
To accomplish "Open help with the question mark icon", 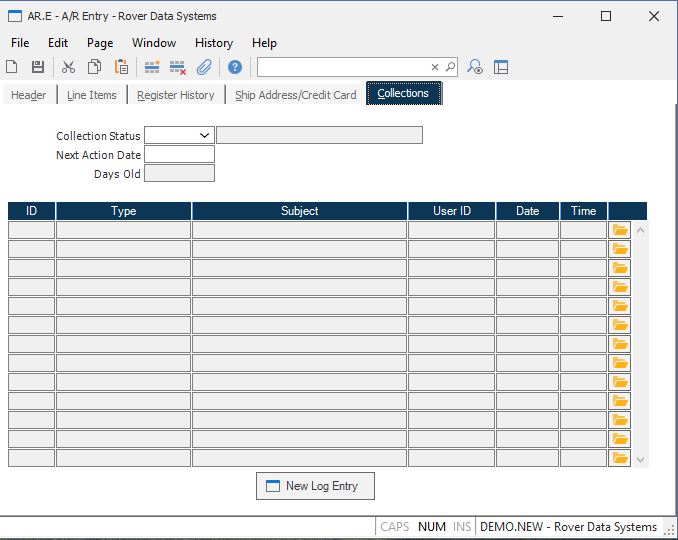I will (235, 67).
